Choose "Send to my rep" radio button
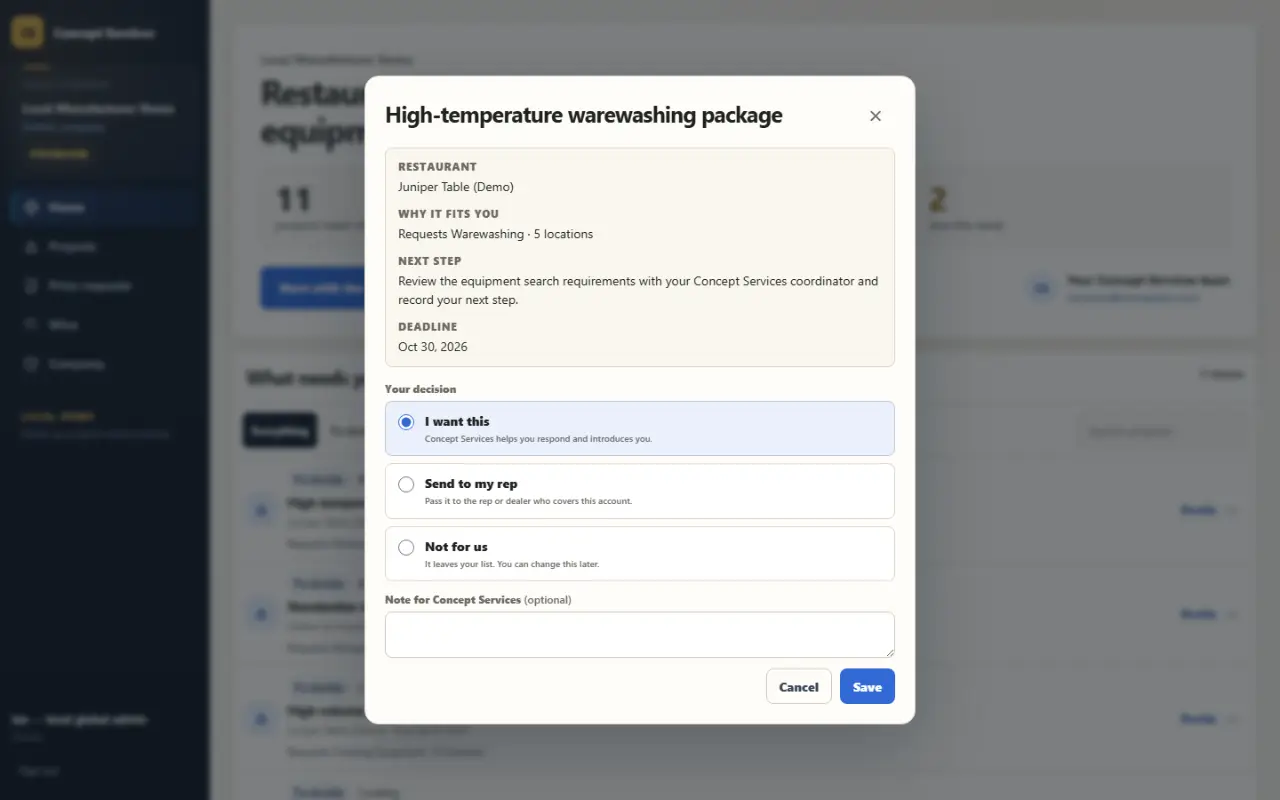 406,484
